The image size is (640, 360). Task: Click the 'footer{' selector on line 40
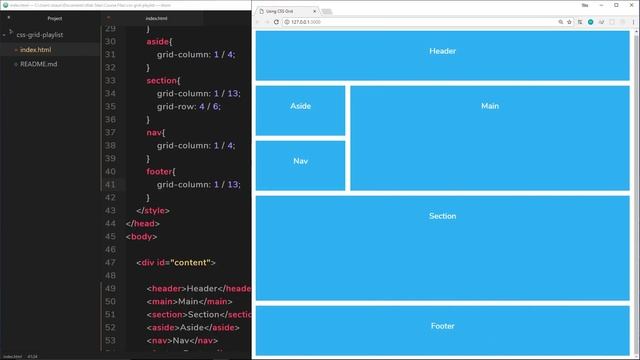click(161, 171)
